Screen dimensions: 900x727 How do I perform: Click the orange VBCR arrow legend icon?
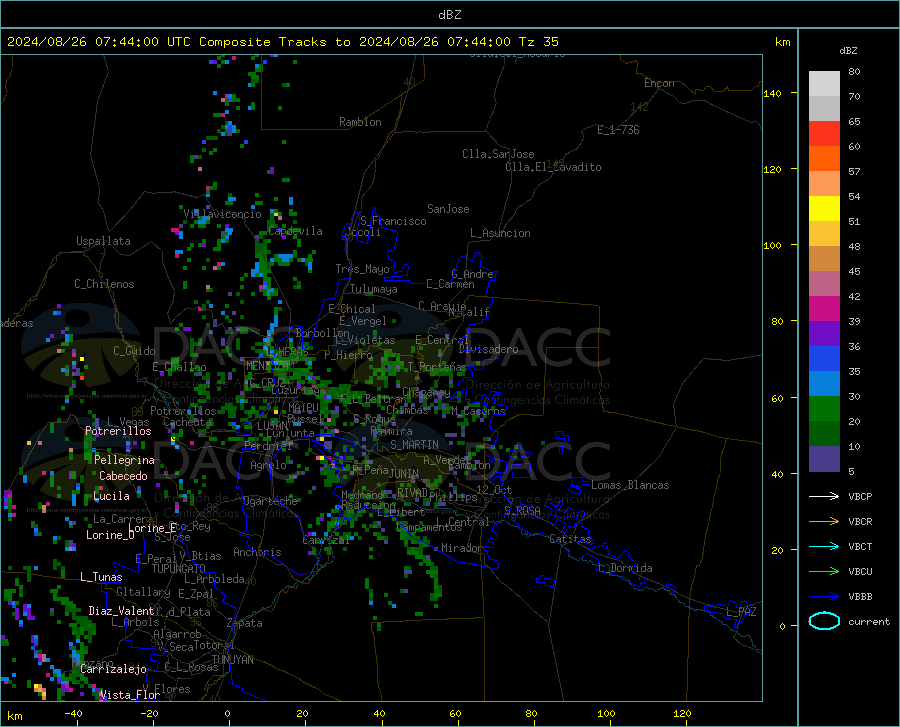[824, 522]
